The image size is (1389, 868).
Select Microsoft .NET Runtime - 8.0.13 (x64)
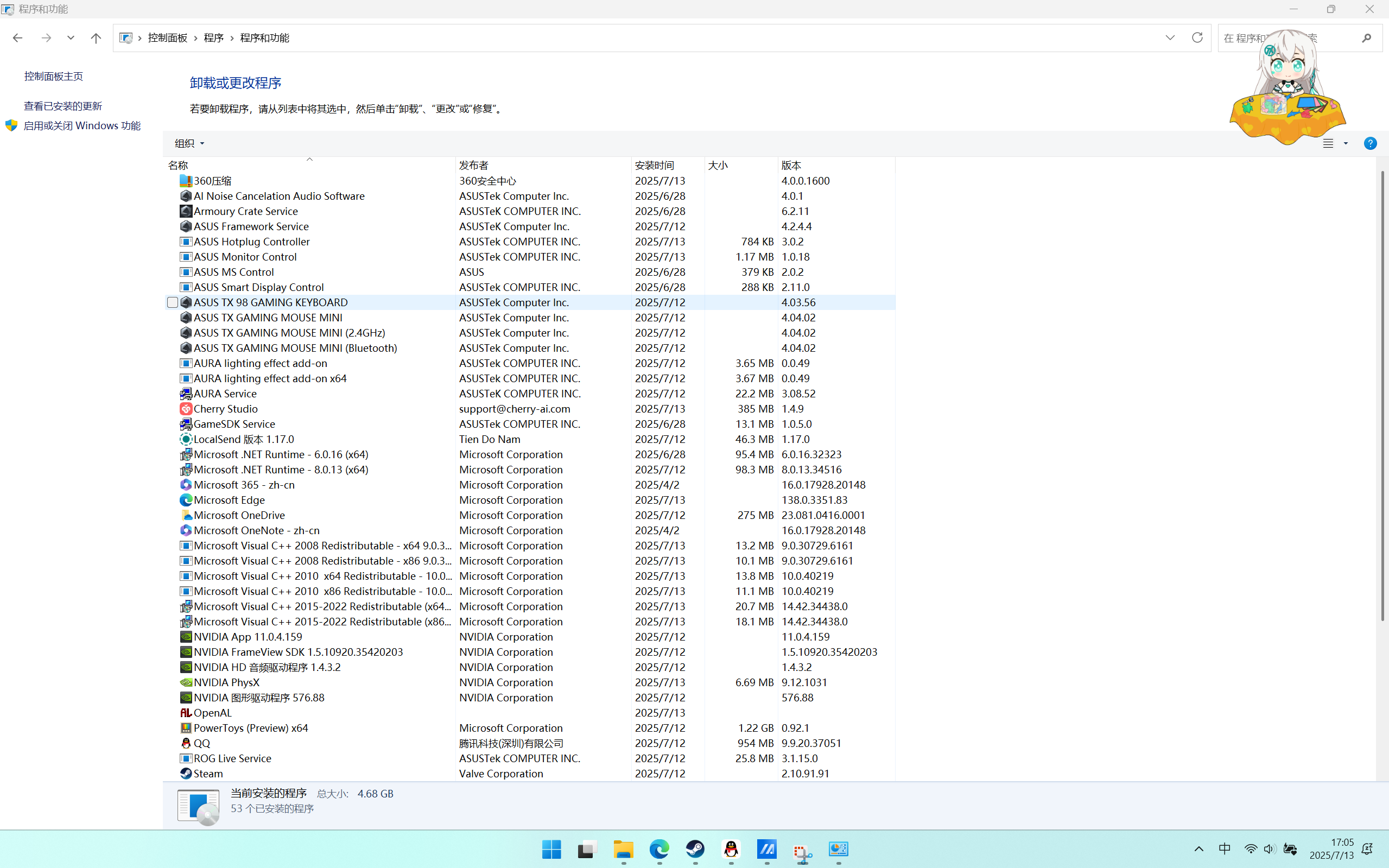tap(529, 470)
